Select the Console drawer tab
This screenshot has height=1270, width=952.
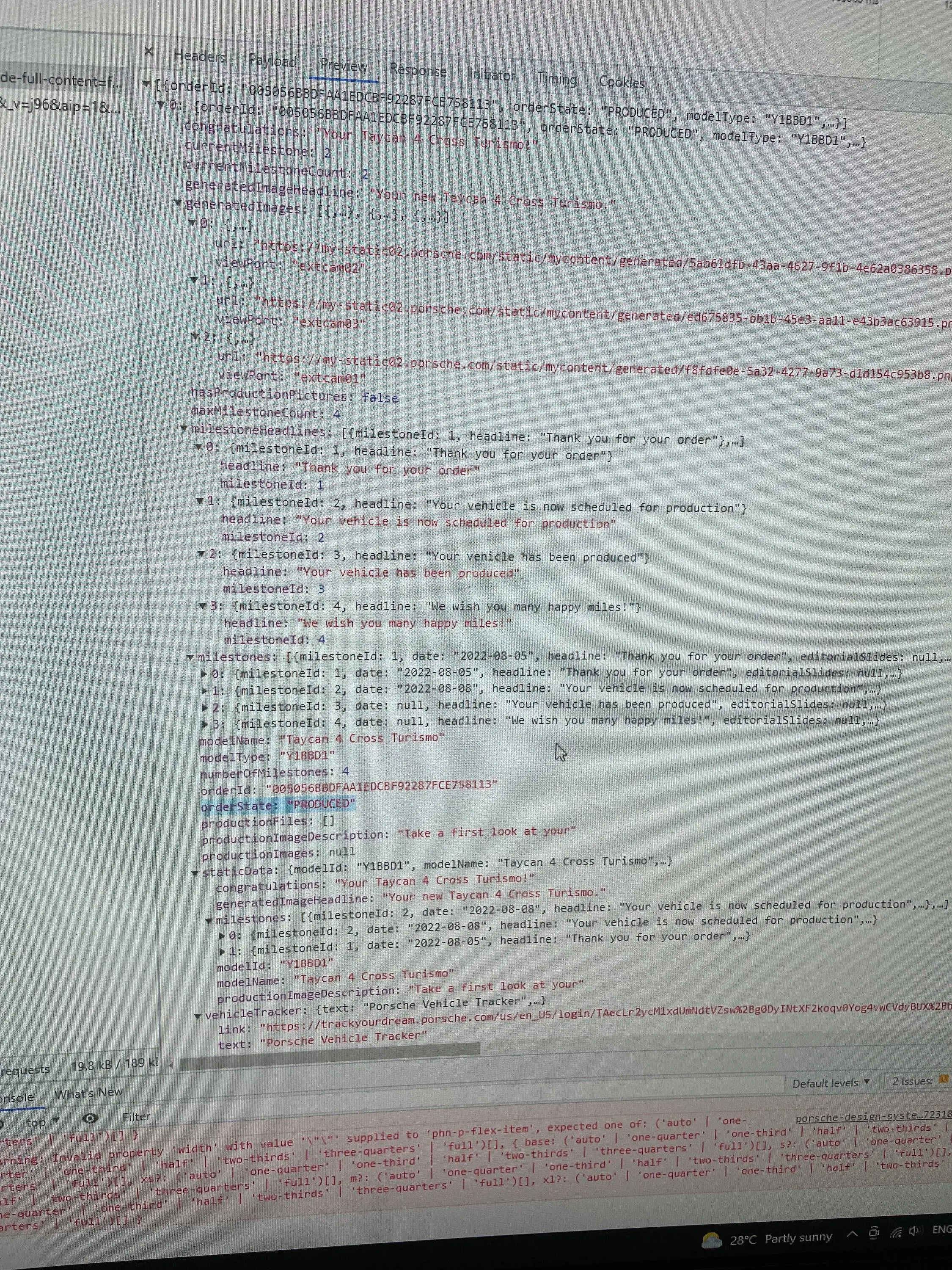point(17,1096)
